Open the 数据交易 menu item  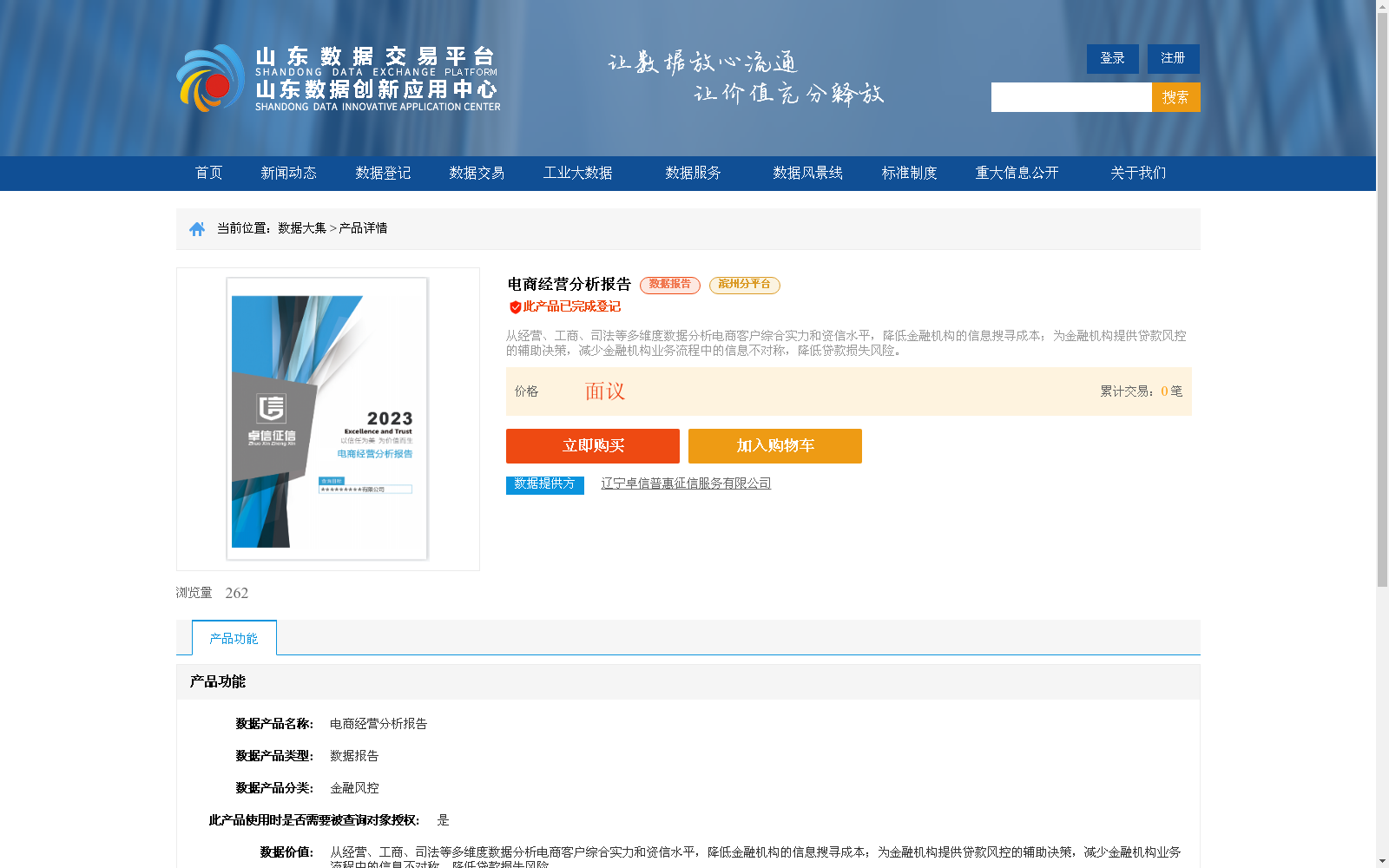click(477, 173)
